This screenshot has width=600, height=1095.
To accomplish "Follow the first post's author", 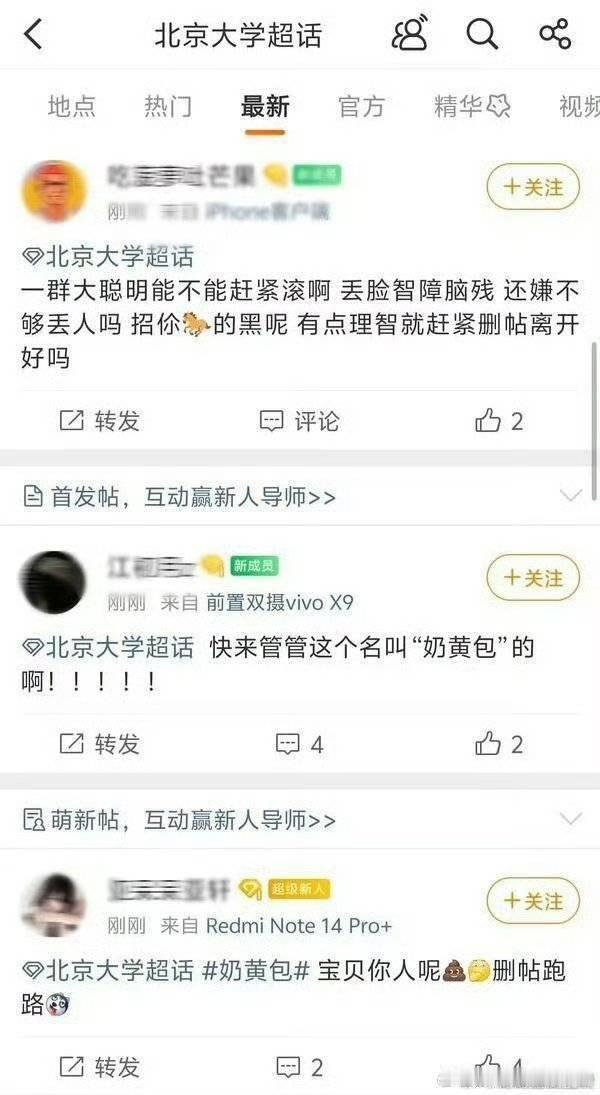I will [533, 187].
